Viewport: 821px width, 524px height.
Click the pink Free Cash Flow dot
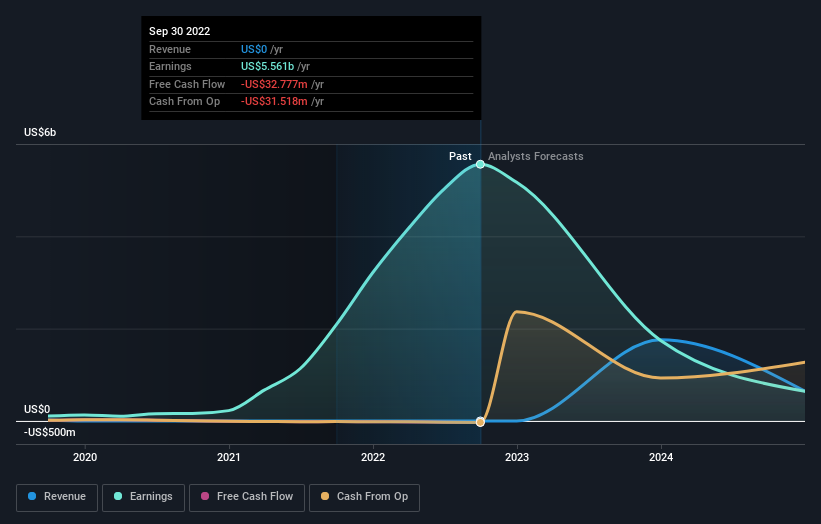click(205, 496)
